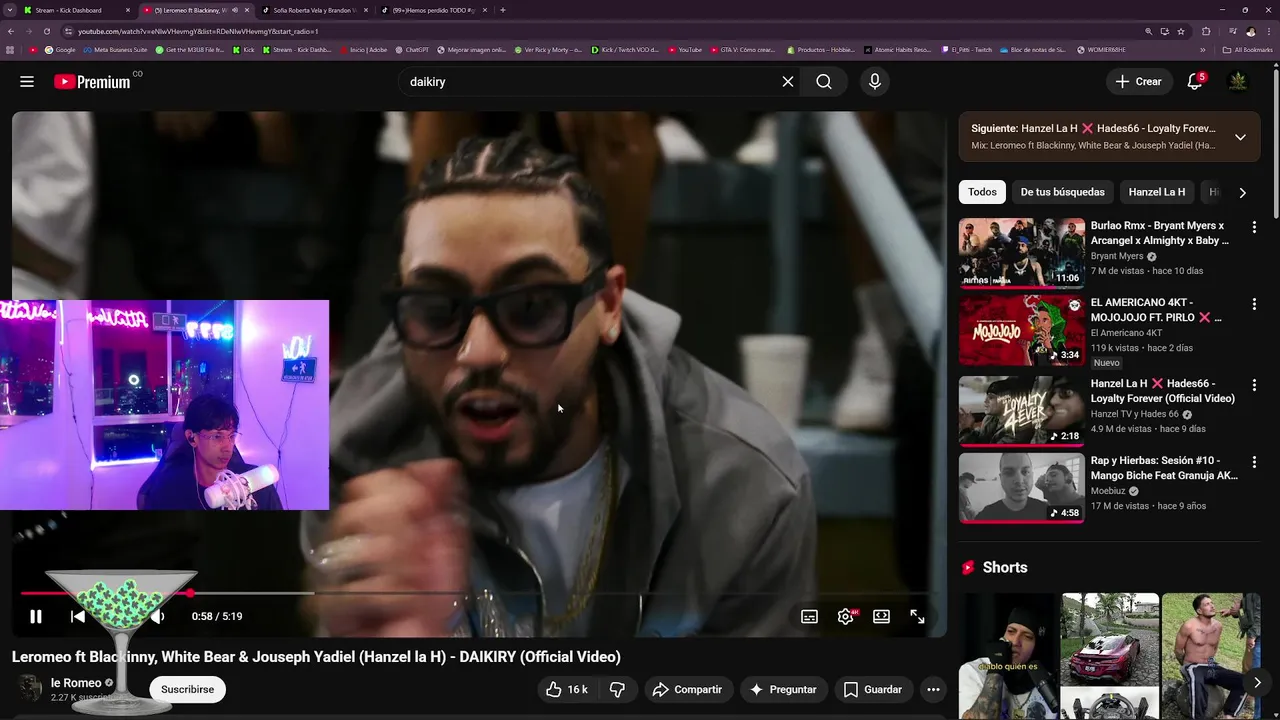Save the video with Guardar

pos(873,690)
